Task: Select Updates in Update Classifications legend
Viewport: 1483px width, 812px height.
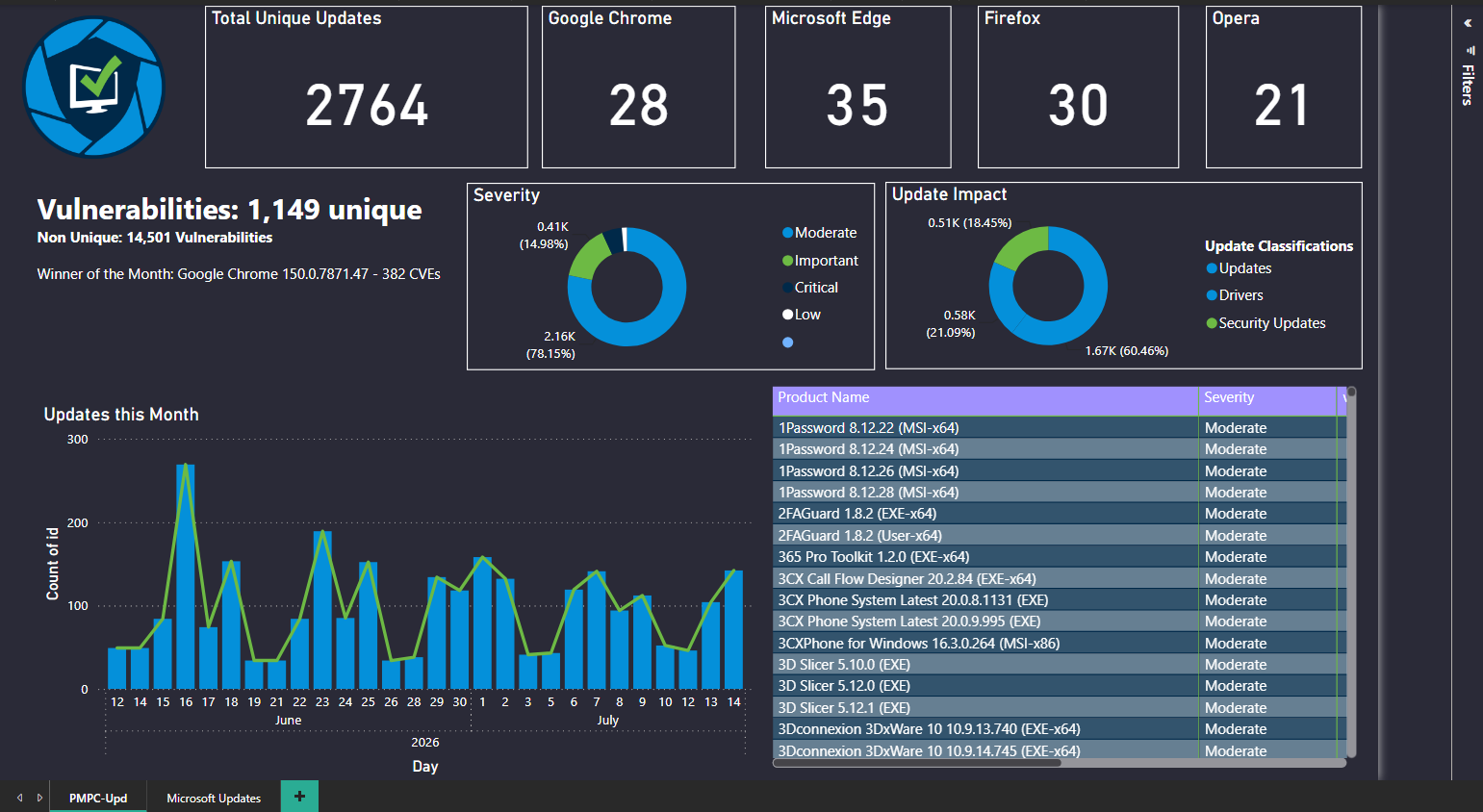Action: (x=1239, y=268)
